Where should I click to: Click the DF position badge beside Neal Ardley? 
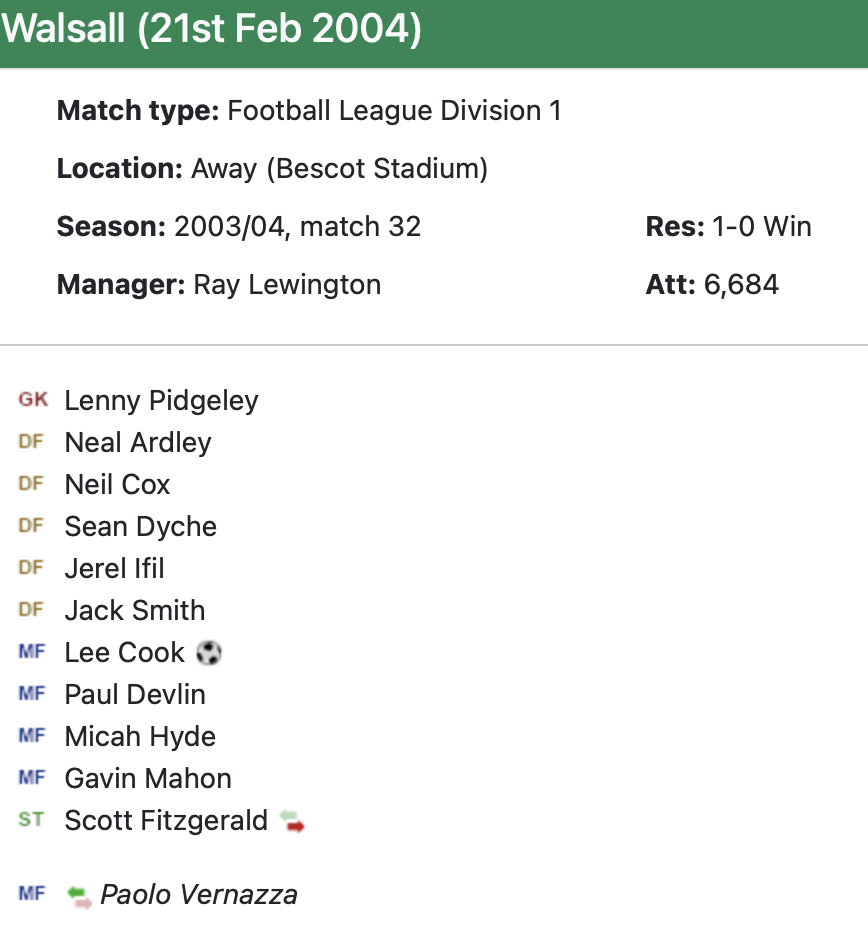(32, 442)
